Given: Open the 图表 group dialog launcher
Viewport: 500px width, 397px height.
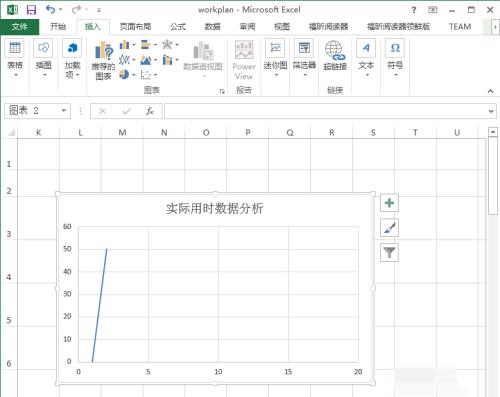Looking at the screenshot, I should coord(222,91).
